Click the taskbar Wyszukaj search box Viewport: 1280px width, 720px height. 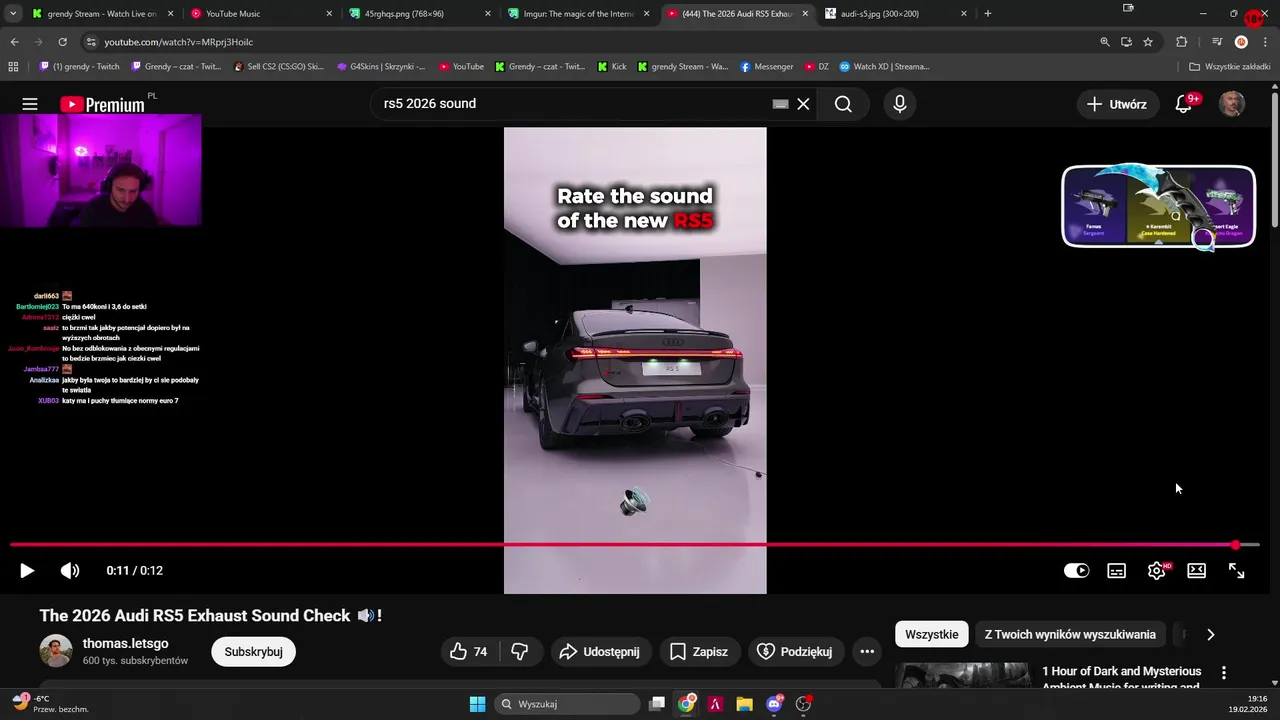tap(568, 704)
